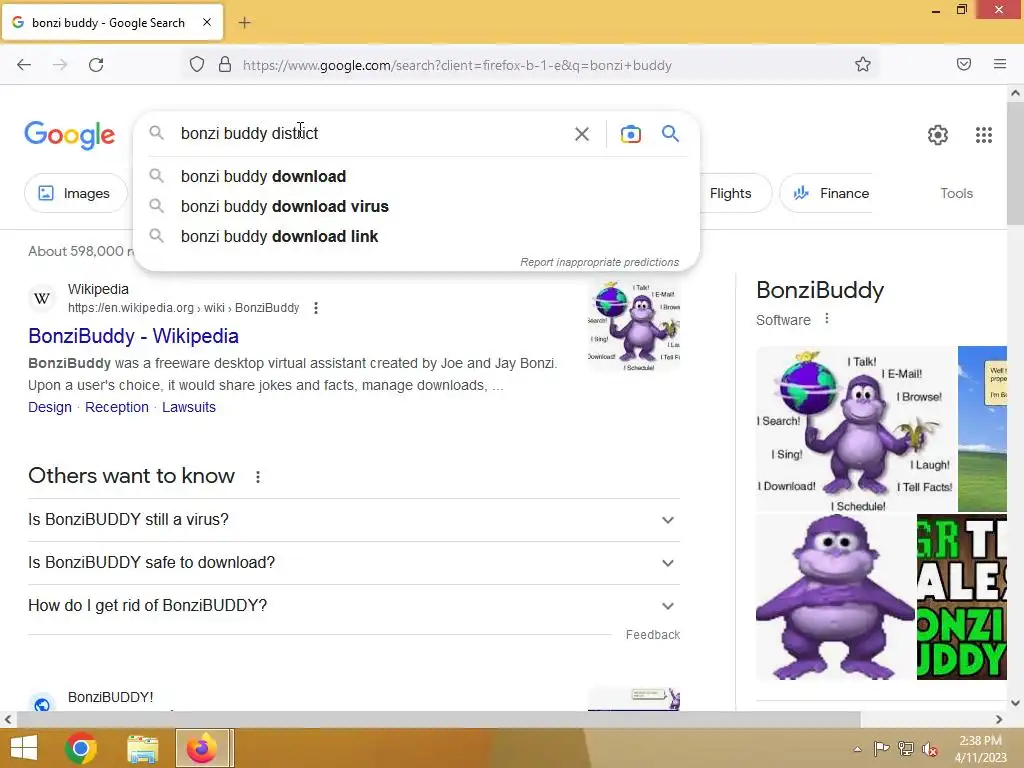Close the bonzi buddy Google Search tab
This screenshot has height=768, width=1024.
(206, 22)
